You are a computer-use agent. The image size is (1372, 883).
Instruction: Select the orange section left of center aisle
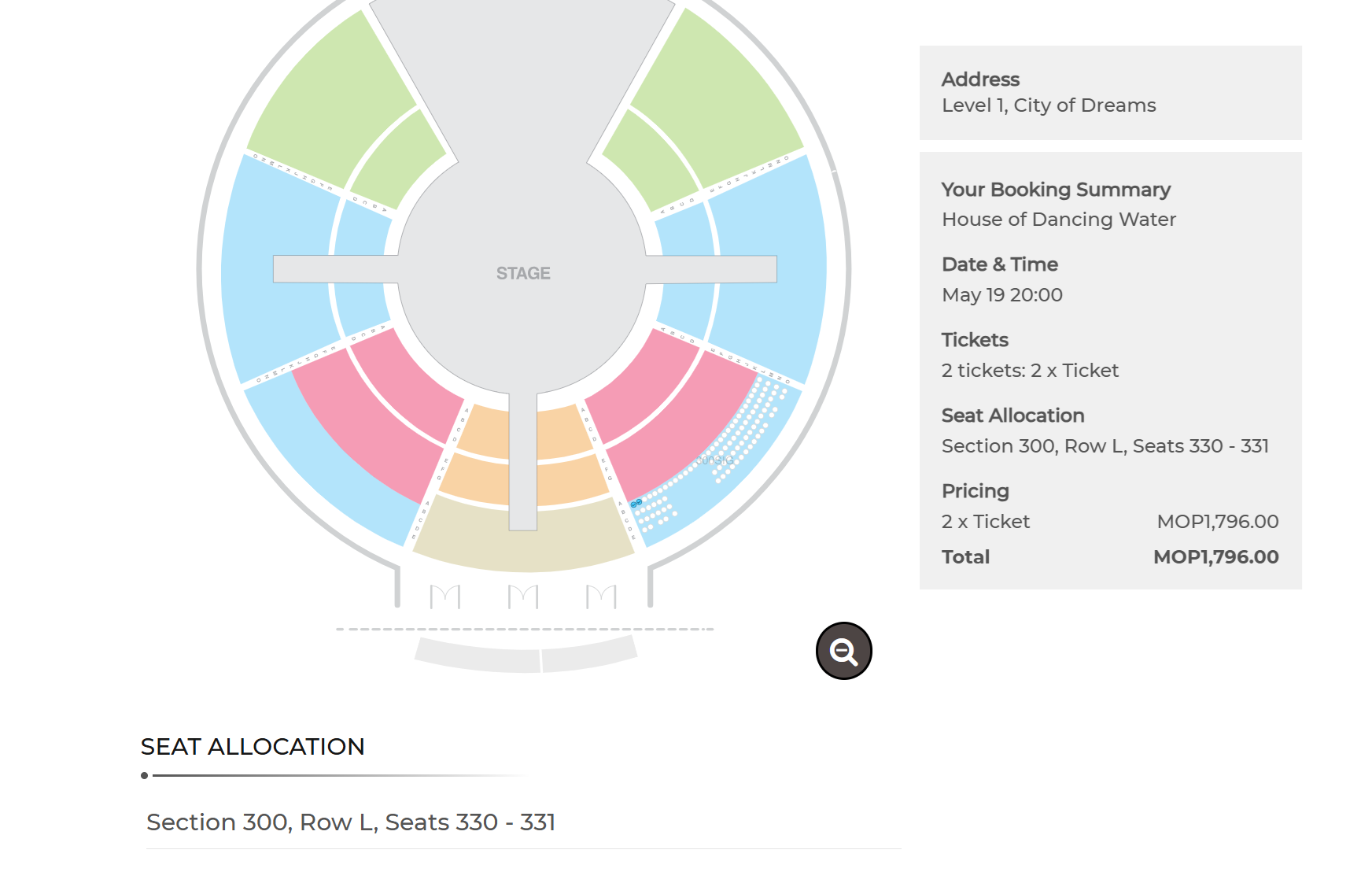pos(481,456)
